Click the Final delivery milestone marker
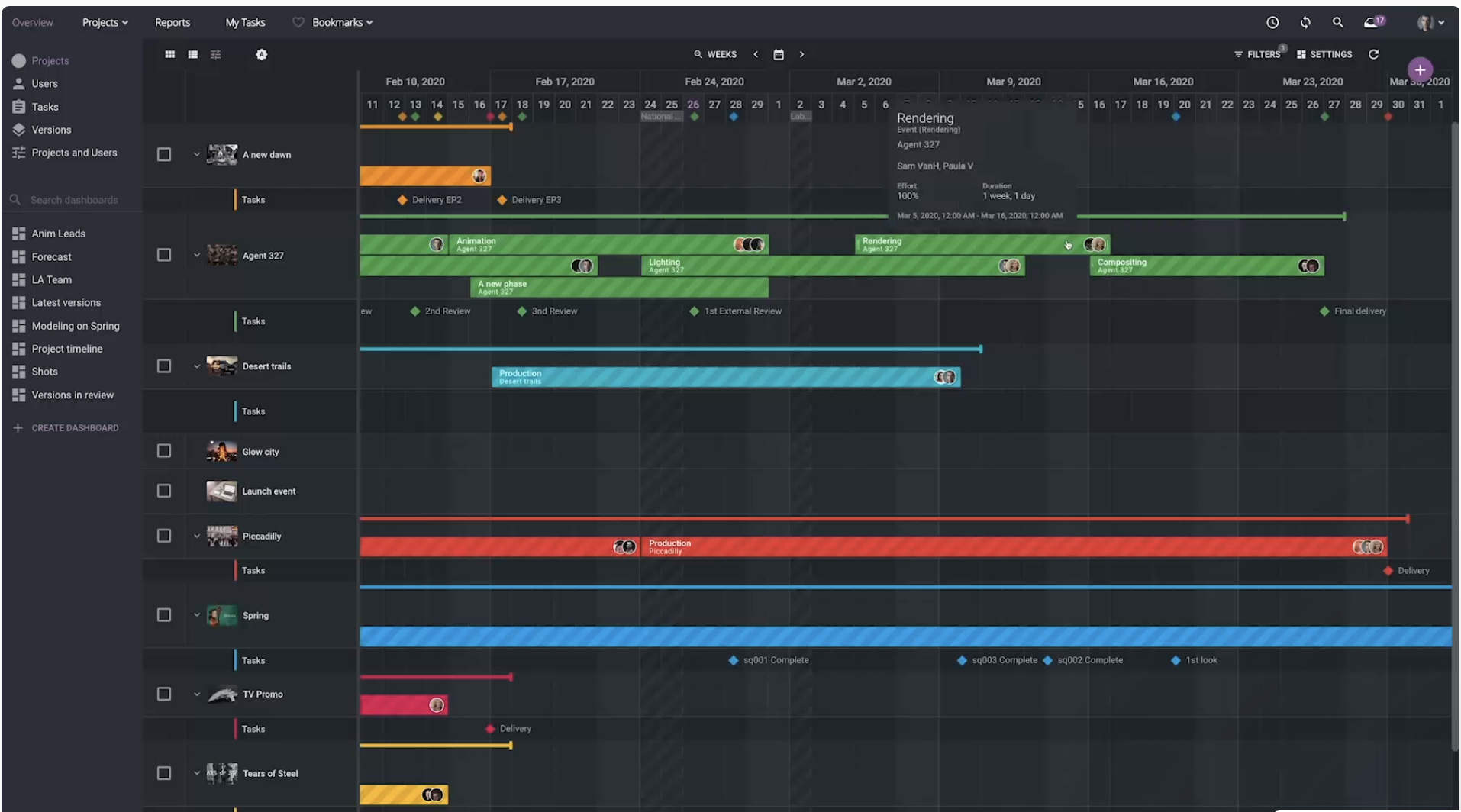1461x812 pixels. [1324, 311]
